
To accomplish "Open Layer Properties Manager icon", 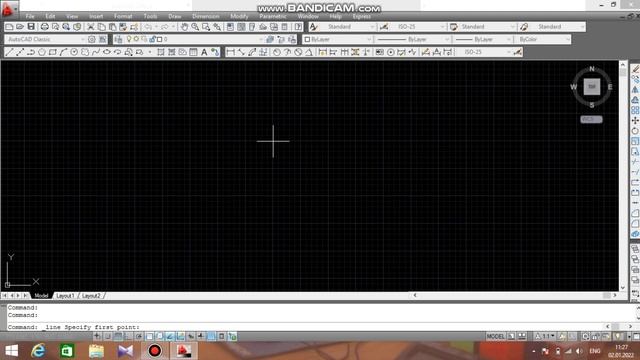I will pyautogui.click(x=118, y=39).
